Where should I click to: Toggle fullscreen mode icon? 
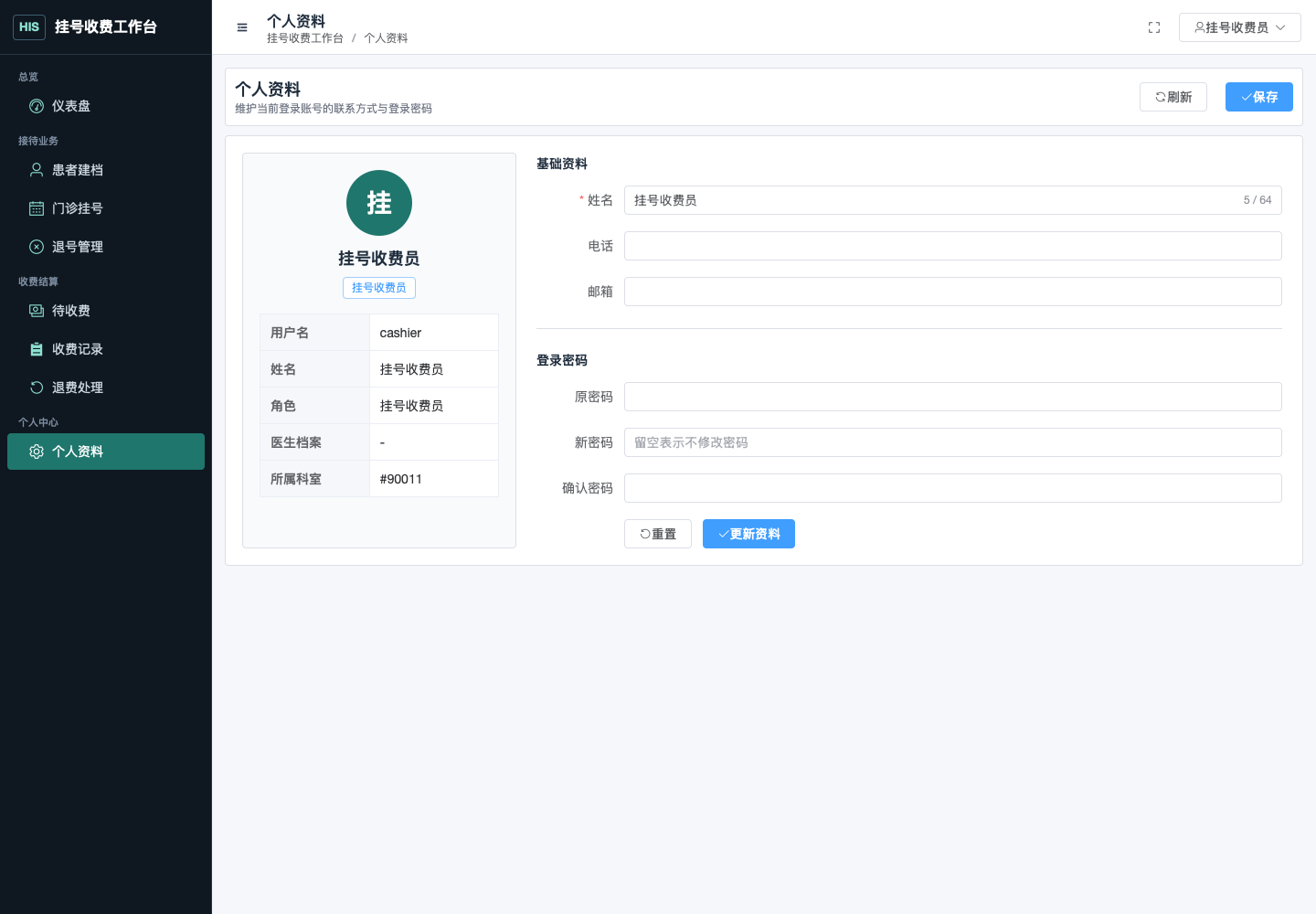click(x=1154, y=27)
